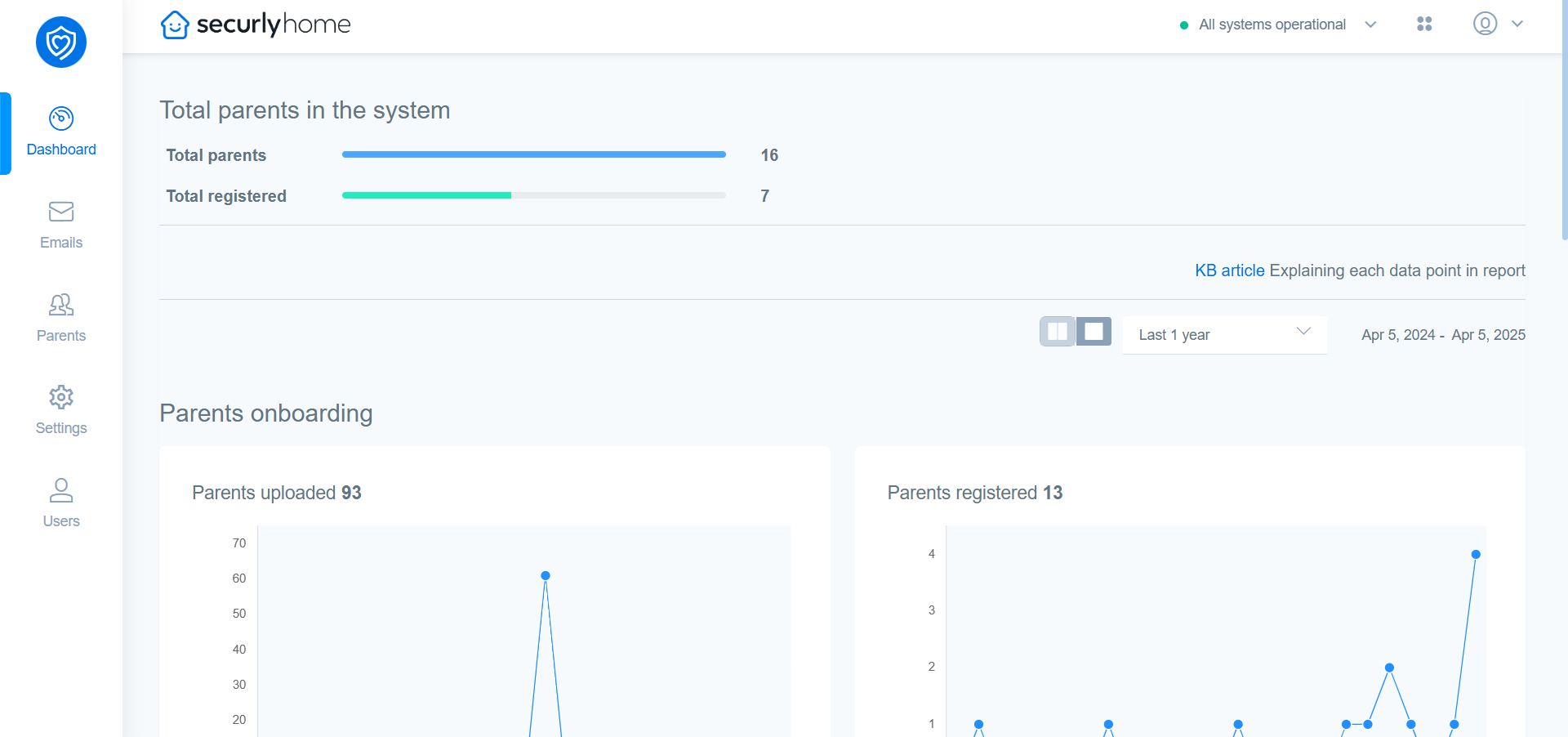Open the KB article link
Image resolution: width=1568 pixels, height=737 pixels.
pyautogui.click(x=1229, y=270)
